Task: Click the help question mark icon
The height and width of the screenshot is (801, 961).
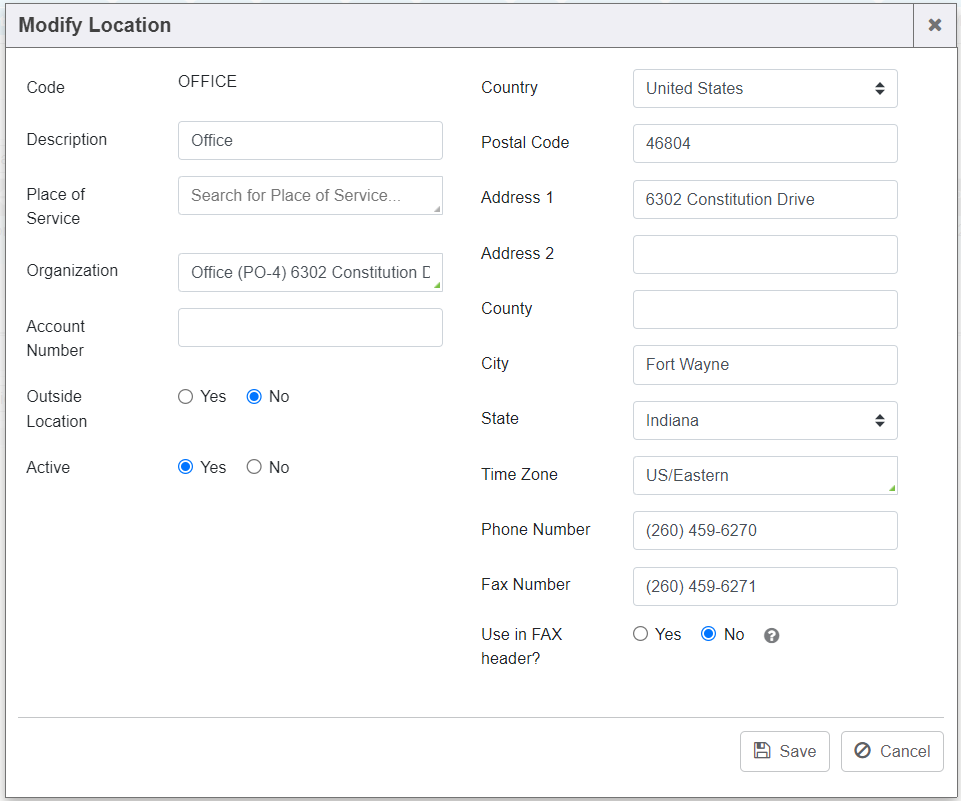Action: pyautogui.click(x=771, y=636)
